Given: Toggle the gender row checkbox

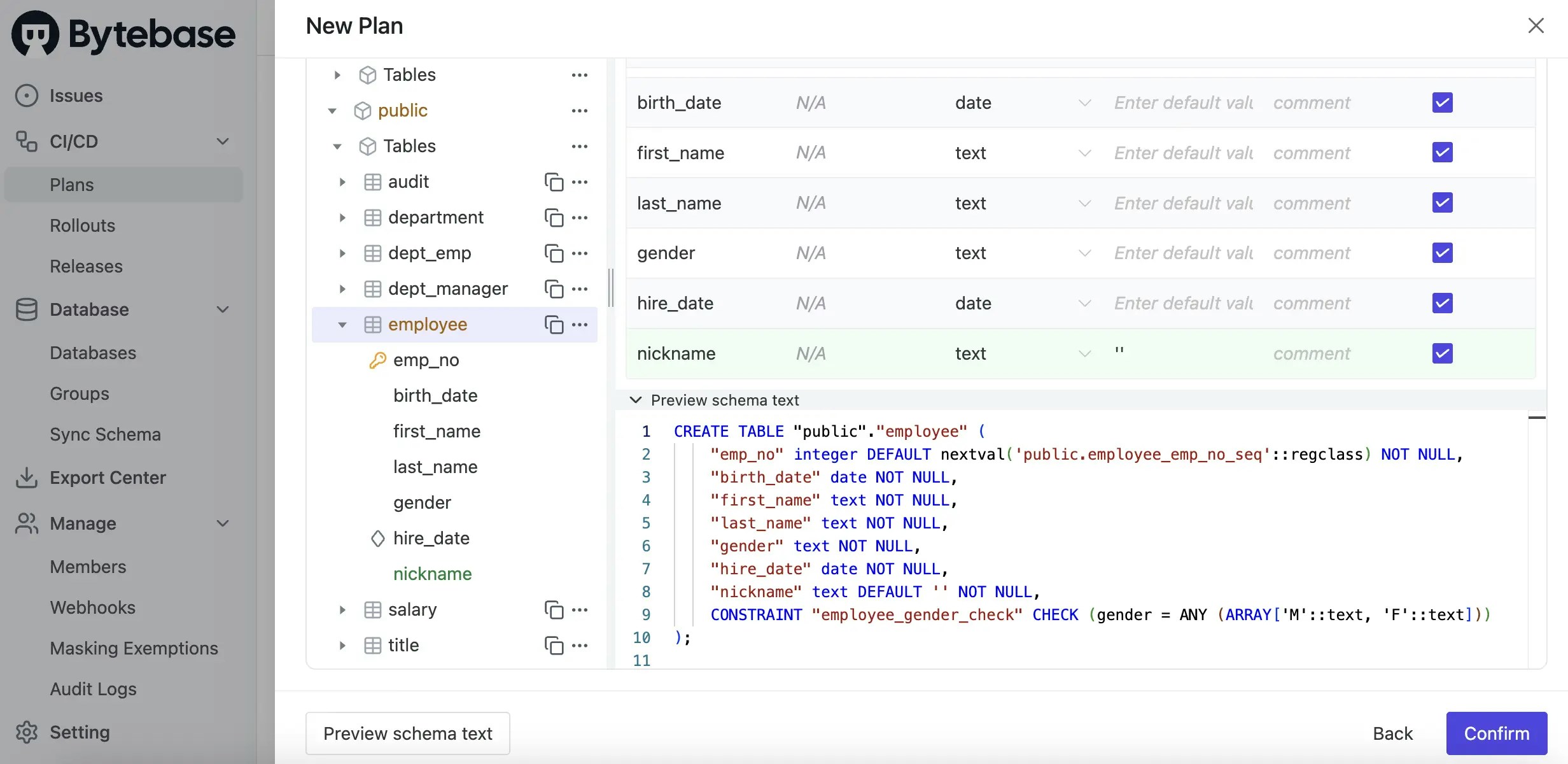Looking at the screenshot, I should tap(1442, 253).
